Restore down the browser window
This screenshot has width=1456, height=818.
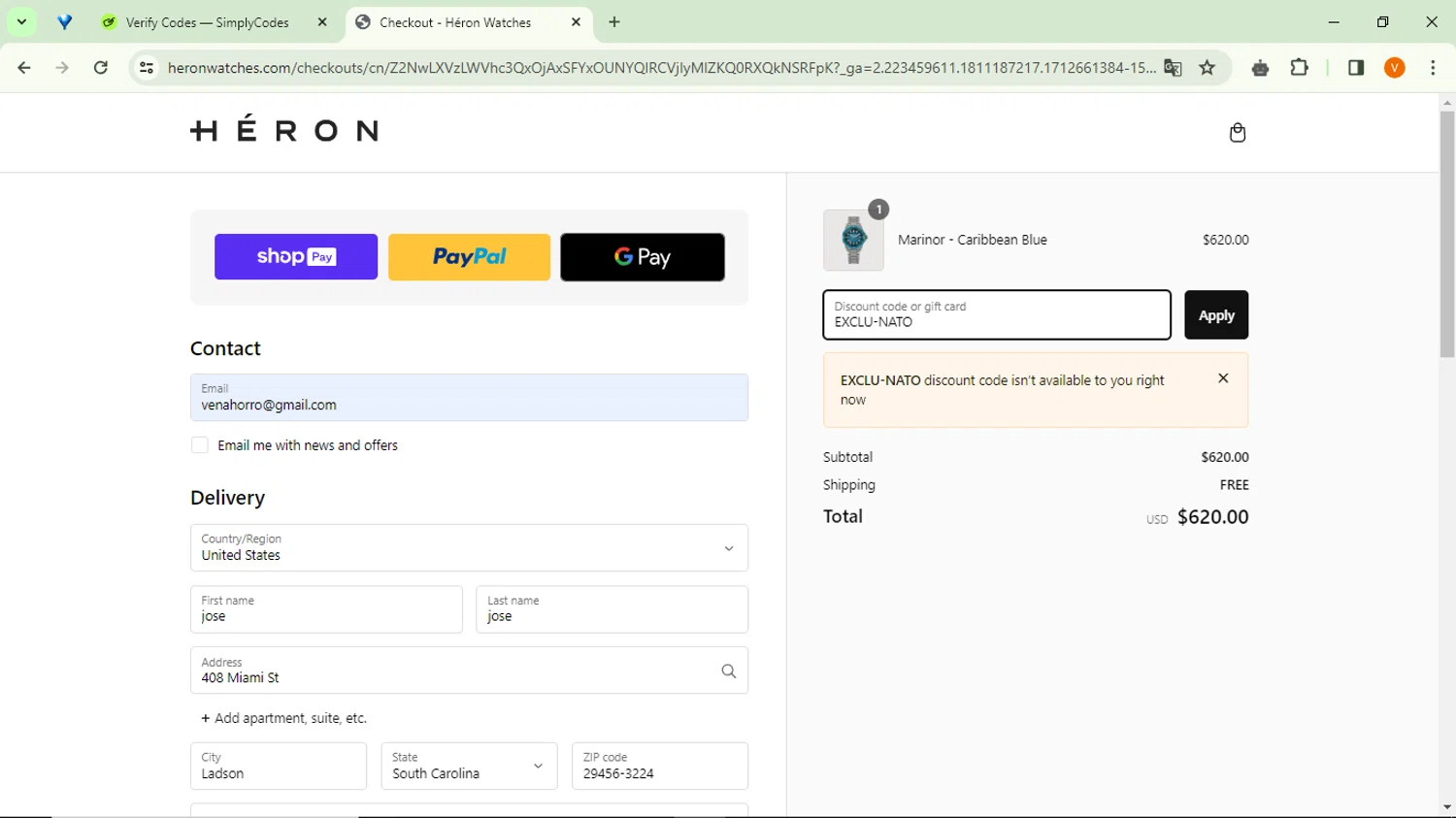(x=1383, y=21)
